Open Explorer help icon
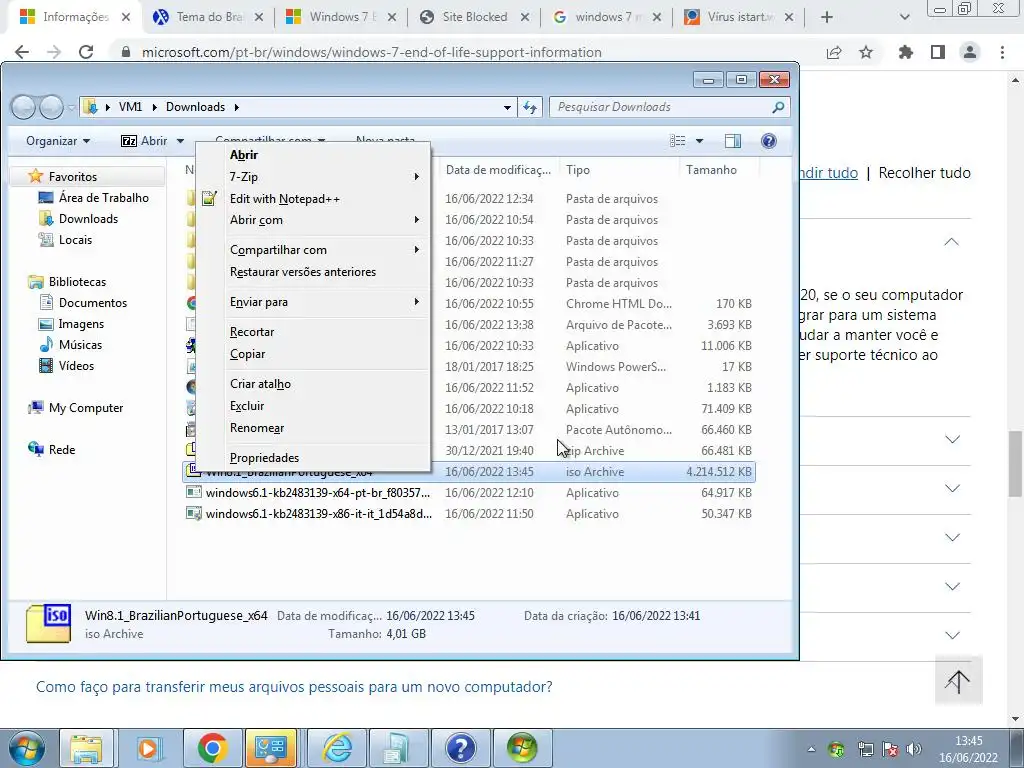 click(x=769, y=141)
